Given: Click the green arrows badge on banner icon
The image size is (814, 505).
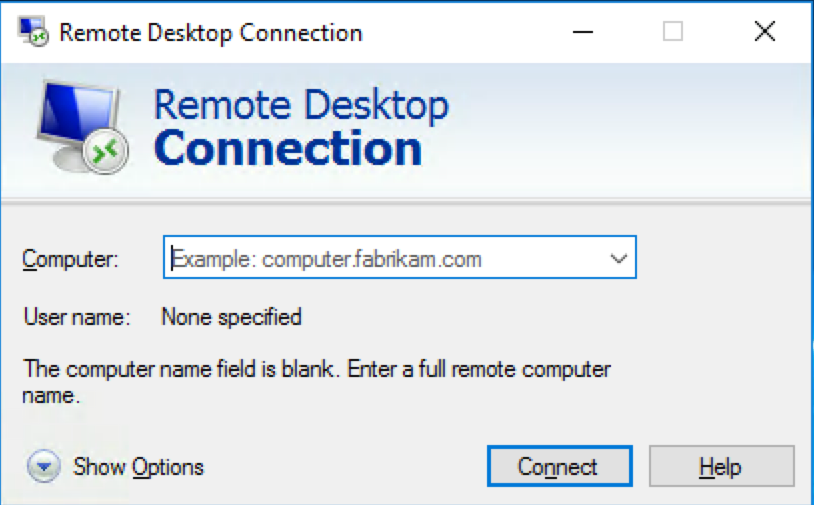Looking at the screenshot, I should point(106,151).
